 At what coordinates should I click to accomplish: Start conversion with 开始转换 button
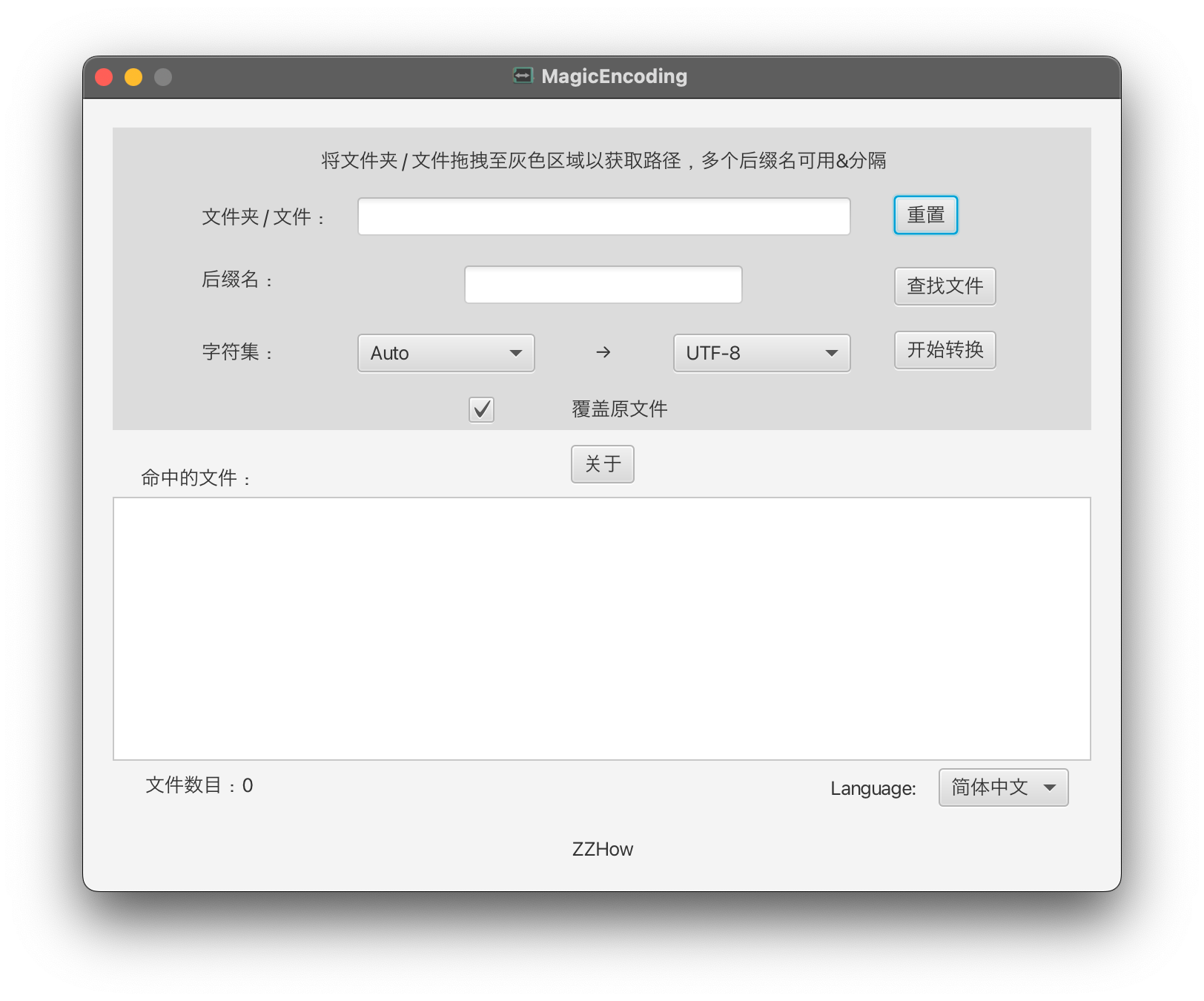point(945,350)
